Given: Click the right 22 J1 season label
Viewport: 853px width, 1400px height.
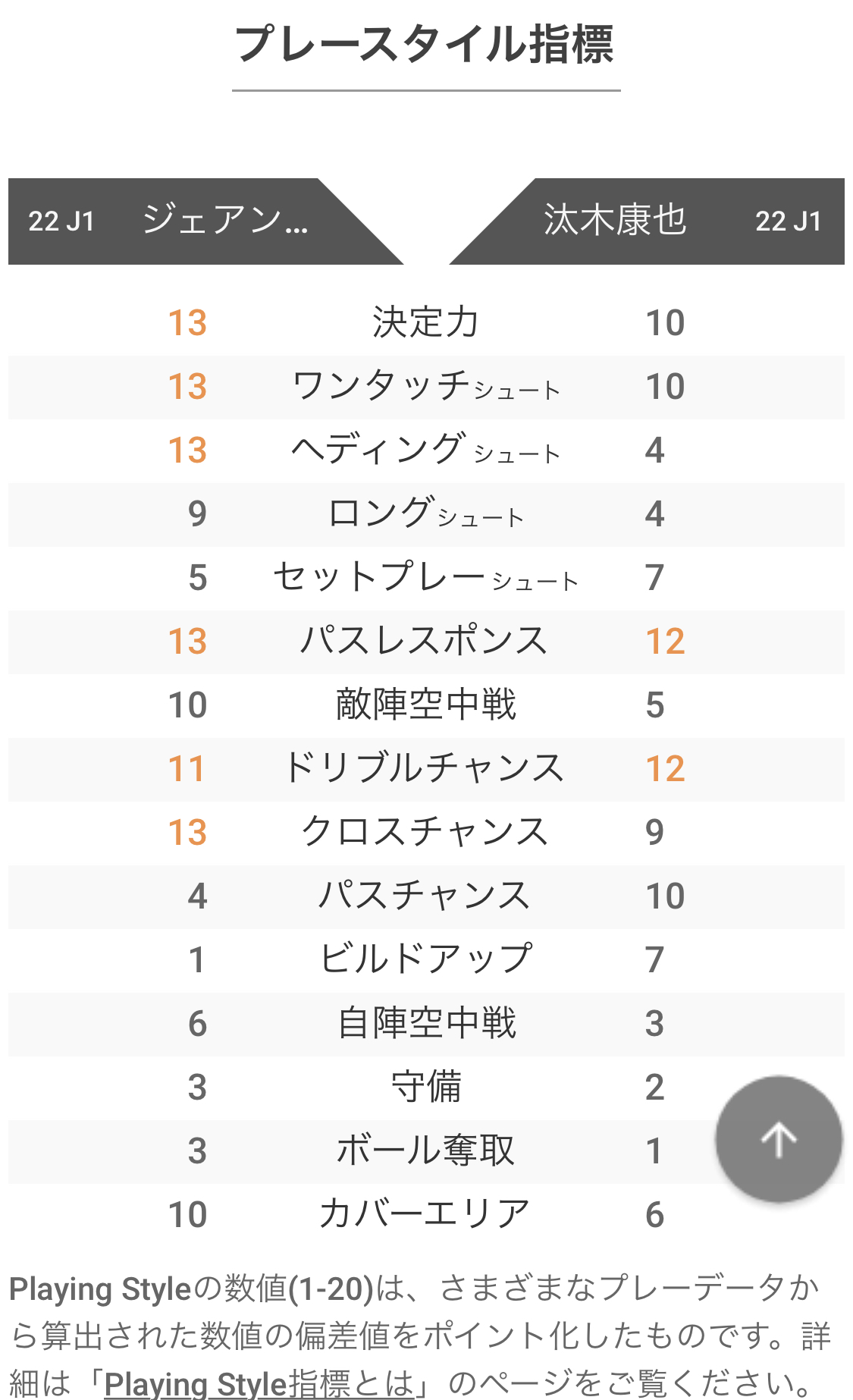Looking at the screenshot, I should coord(788,221).
